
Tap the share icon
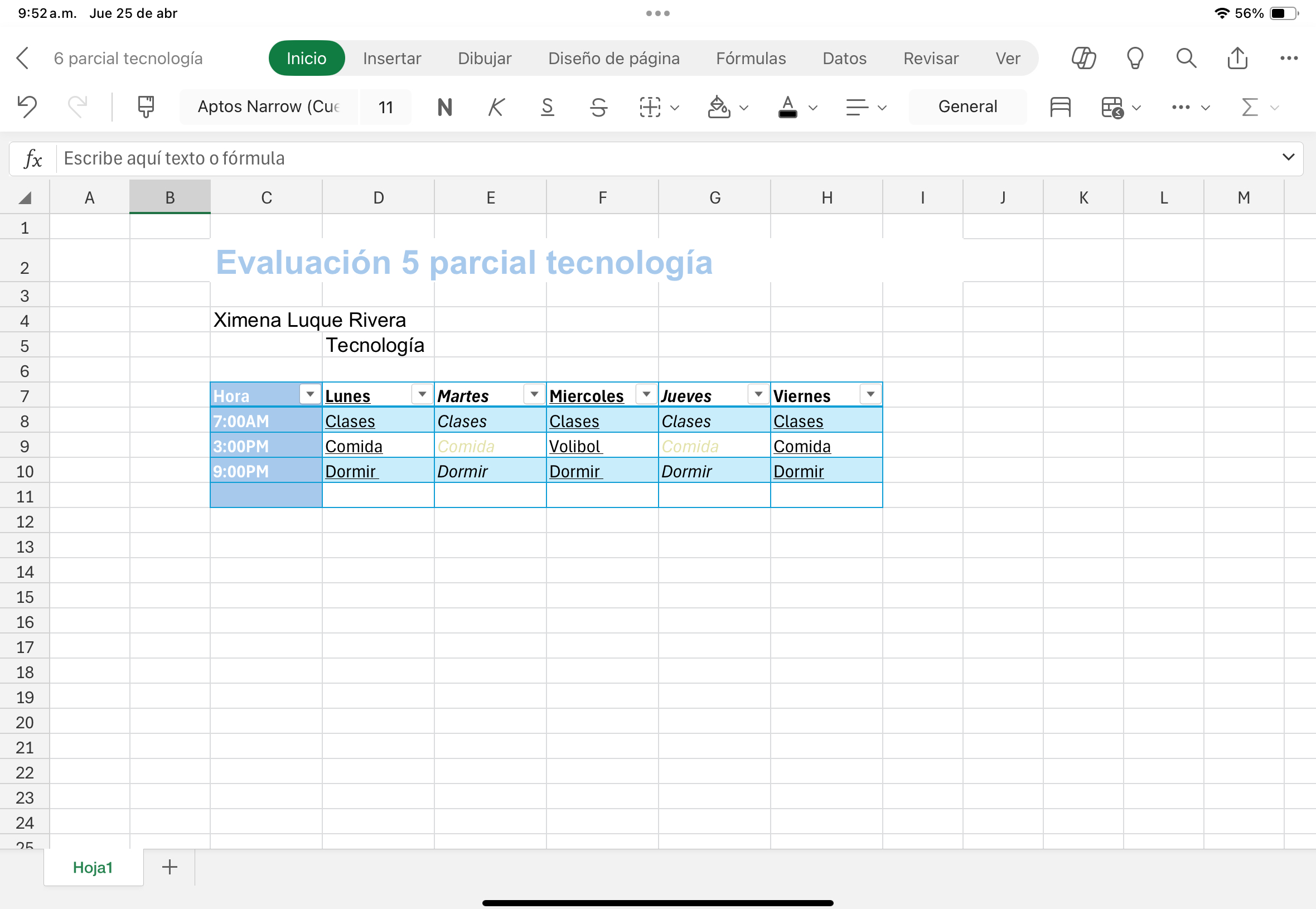click(1237, 58)
